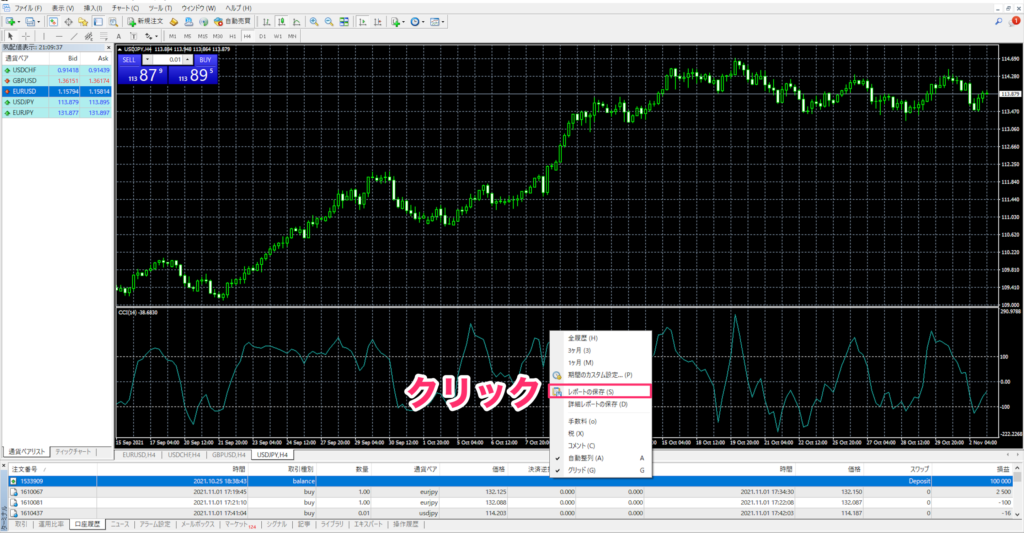The width and height of the screenshot is (1024, 533).
Task: Open the アラーム設定 terminal tab
Action: pyautogui.click(x=155, y=525)
